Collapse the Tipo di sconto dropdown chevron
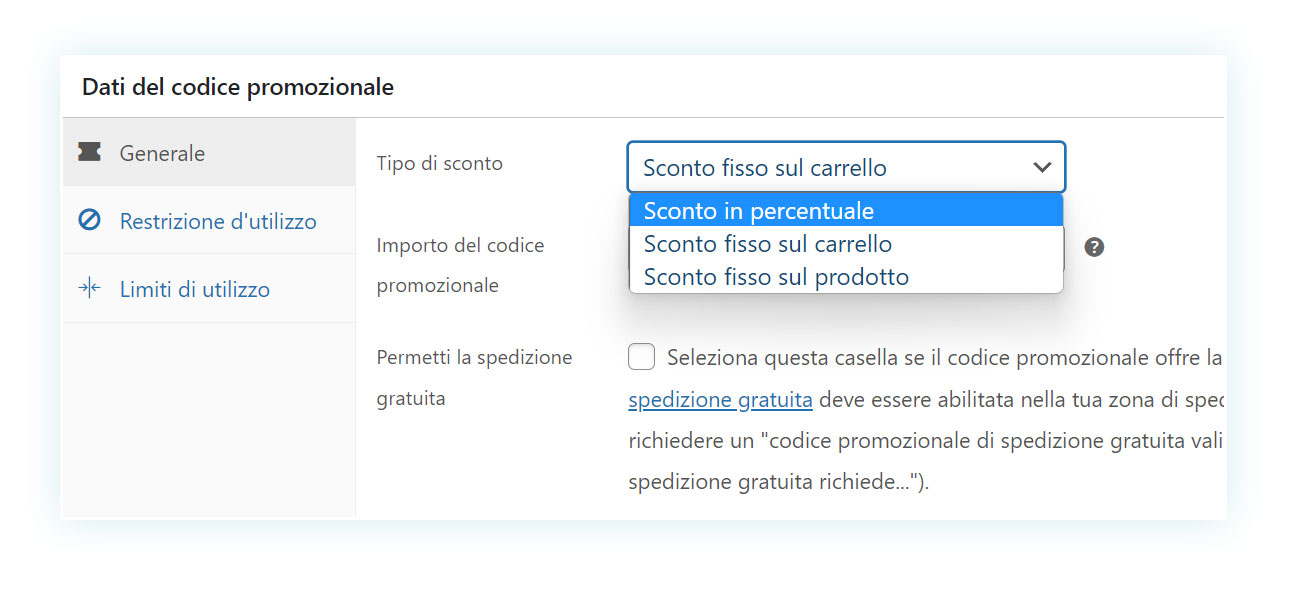The height and width of the screenshot is (608, 1300). coord(1042,167)
